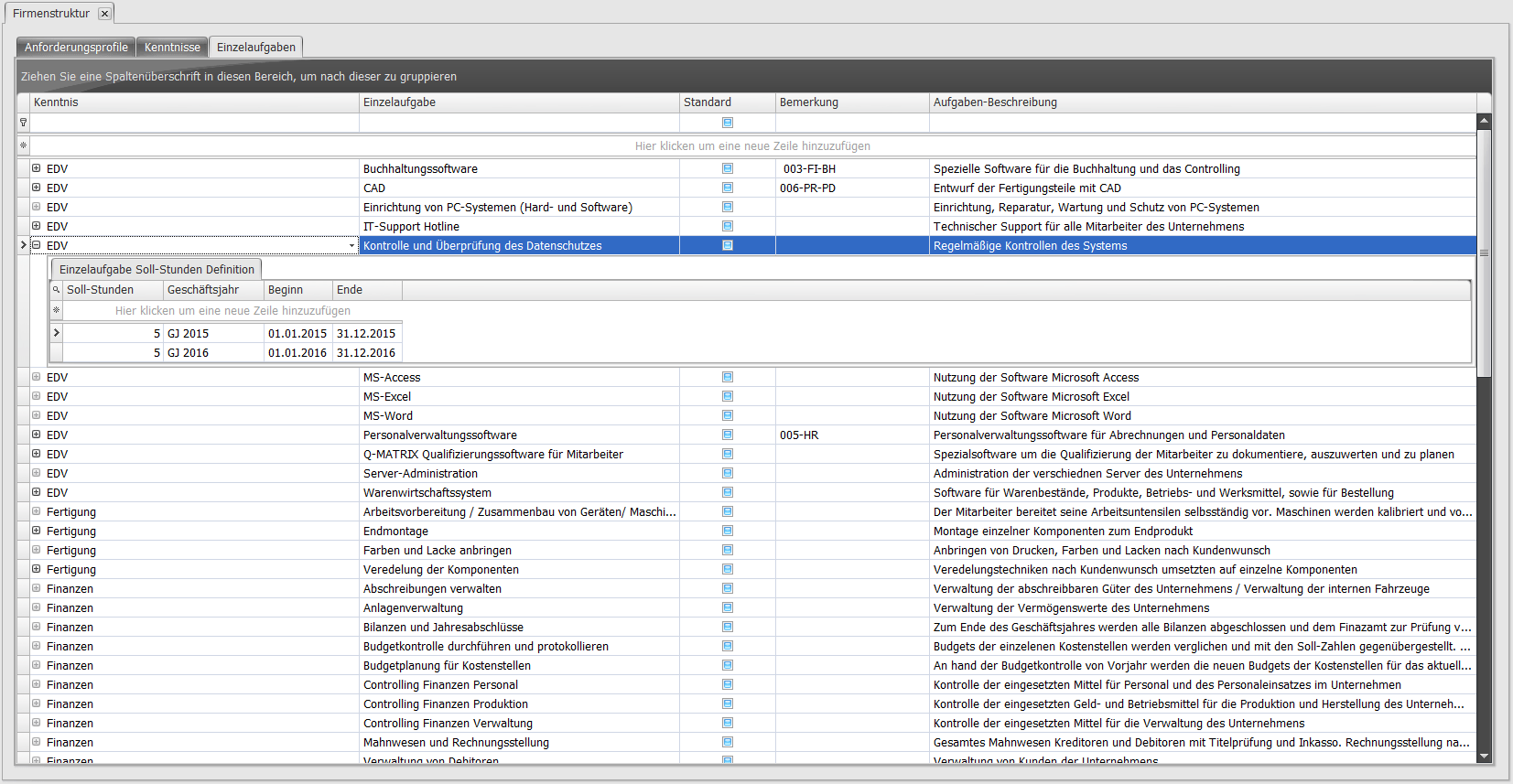1513x784 pixels.
Task: Switch to the Anforderungsprofile tab
Action: [76, 48]
